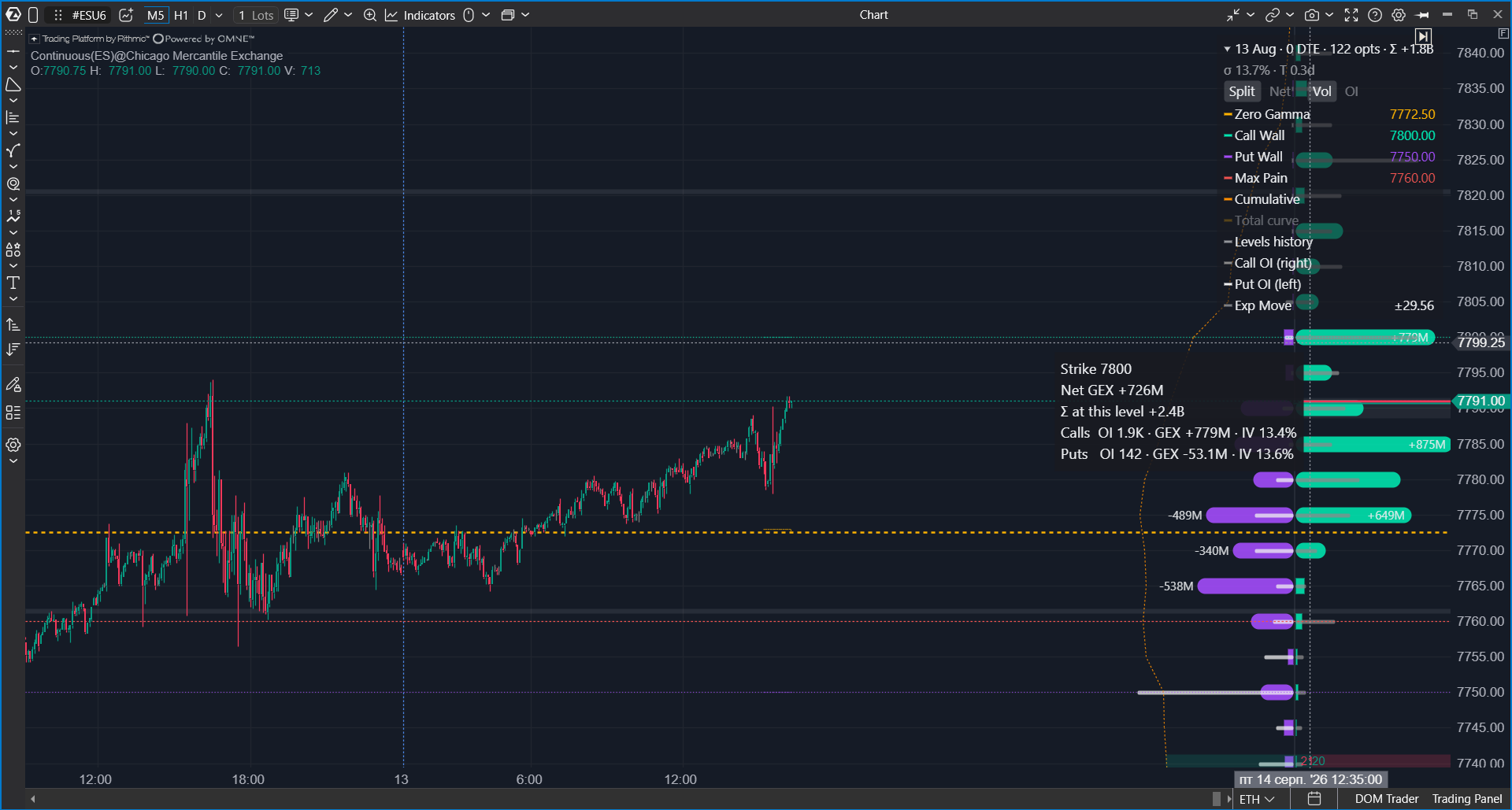Image resolution: width=1512 pixels, height=810 pixels.
Task: Toggle Levels history legend item
Action: (x=1269, y=242)
